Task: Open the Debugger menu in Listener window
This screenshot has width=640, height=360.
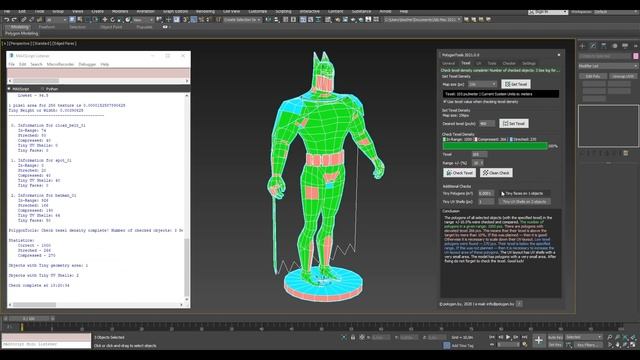Action: tap(87, 64)
